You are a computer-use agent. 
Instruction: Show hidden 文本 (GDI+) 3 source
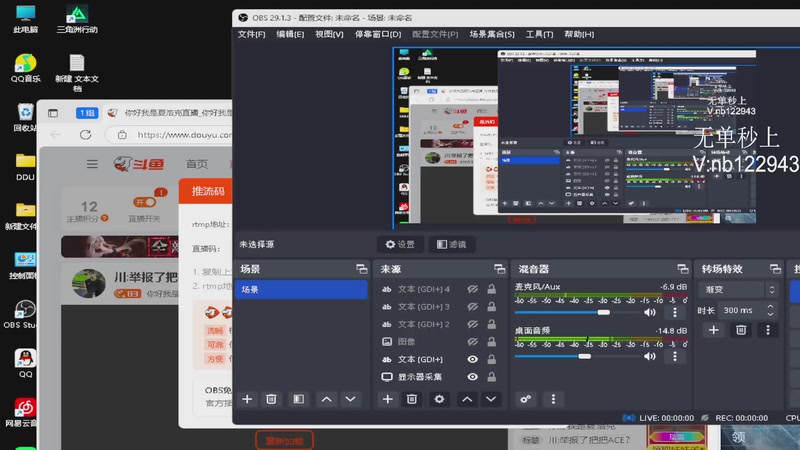click(x=472, y=307)
